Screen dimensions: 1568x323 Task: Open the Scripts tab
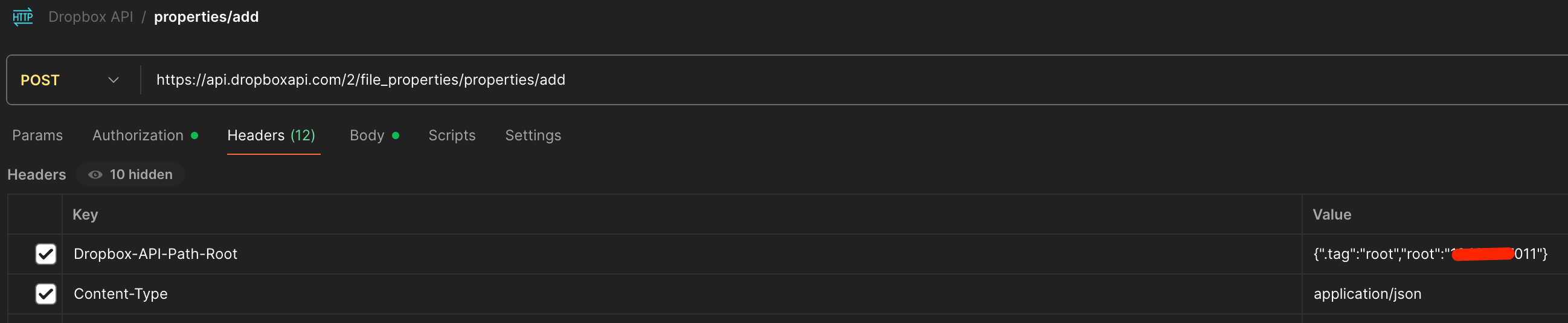[452, 135]
